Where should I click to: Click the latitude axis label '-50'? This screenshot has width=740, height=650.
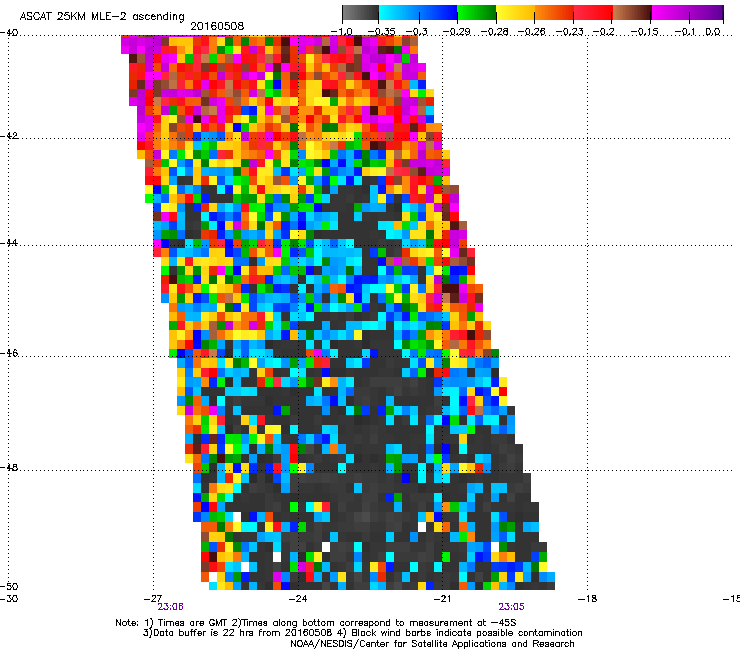pyautogui.click(x=9, y=586)
